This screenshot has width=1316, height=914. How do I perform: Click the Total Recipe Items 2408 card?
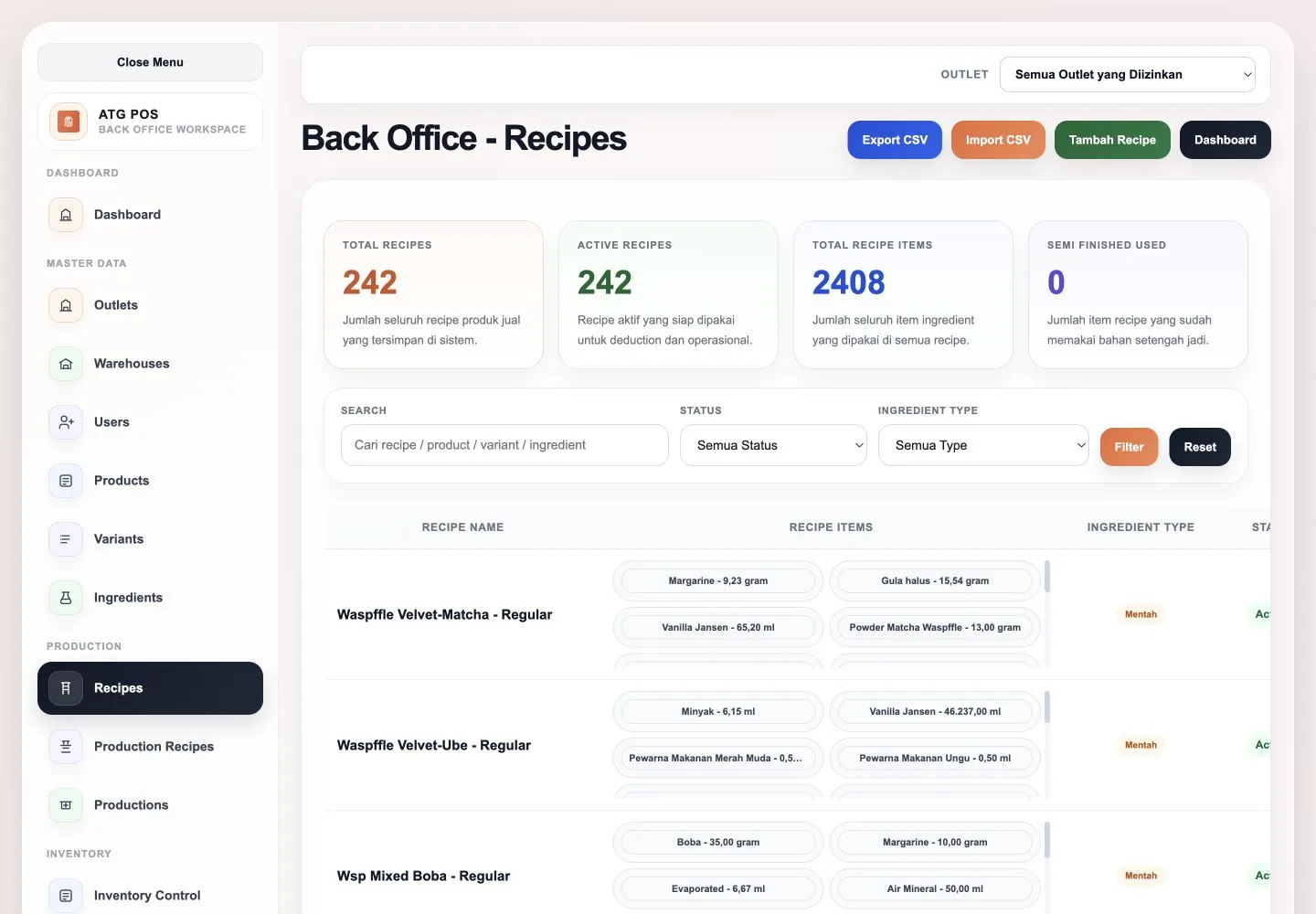tap(903, 294)
